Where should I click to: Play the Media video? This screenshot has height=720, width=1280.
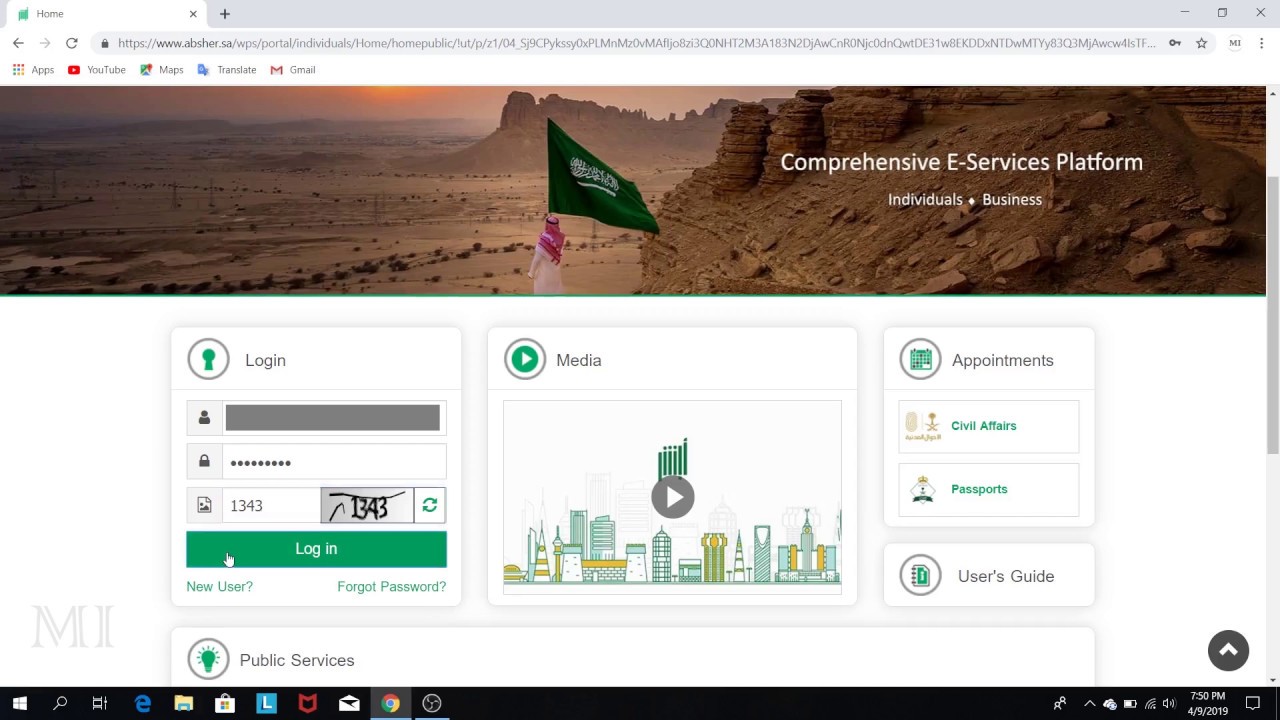672,497
